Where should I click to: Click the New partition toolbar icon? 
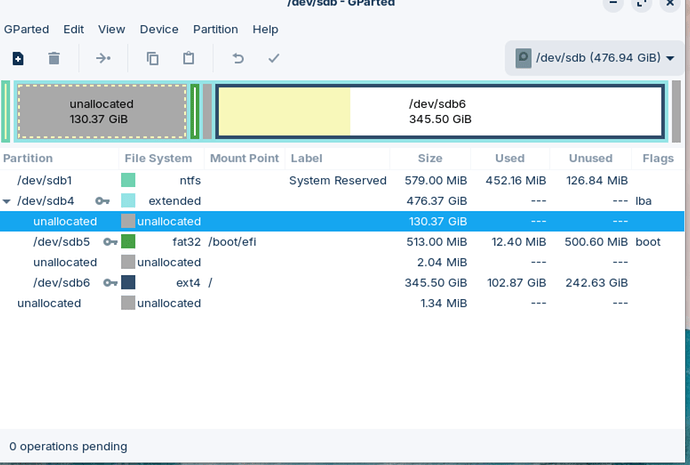[18, 59]
